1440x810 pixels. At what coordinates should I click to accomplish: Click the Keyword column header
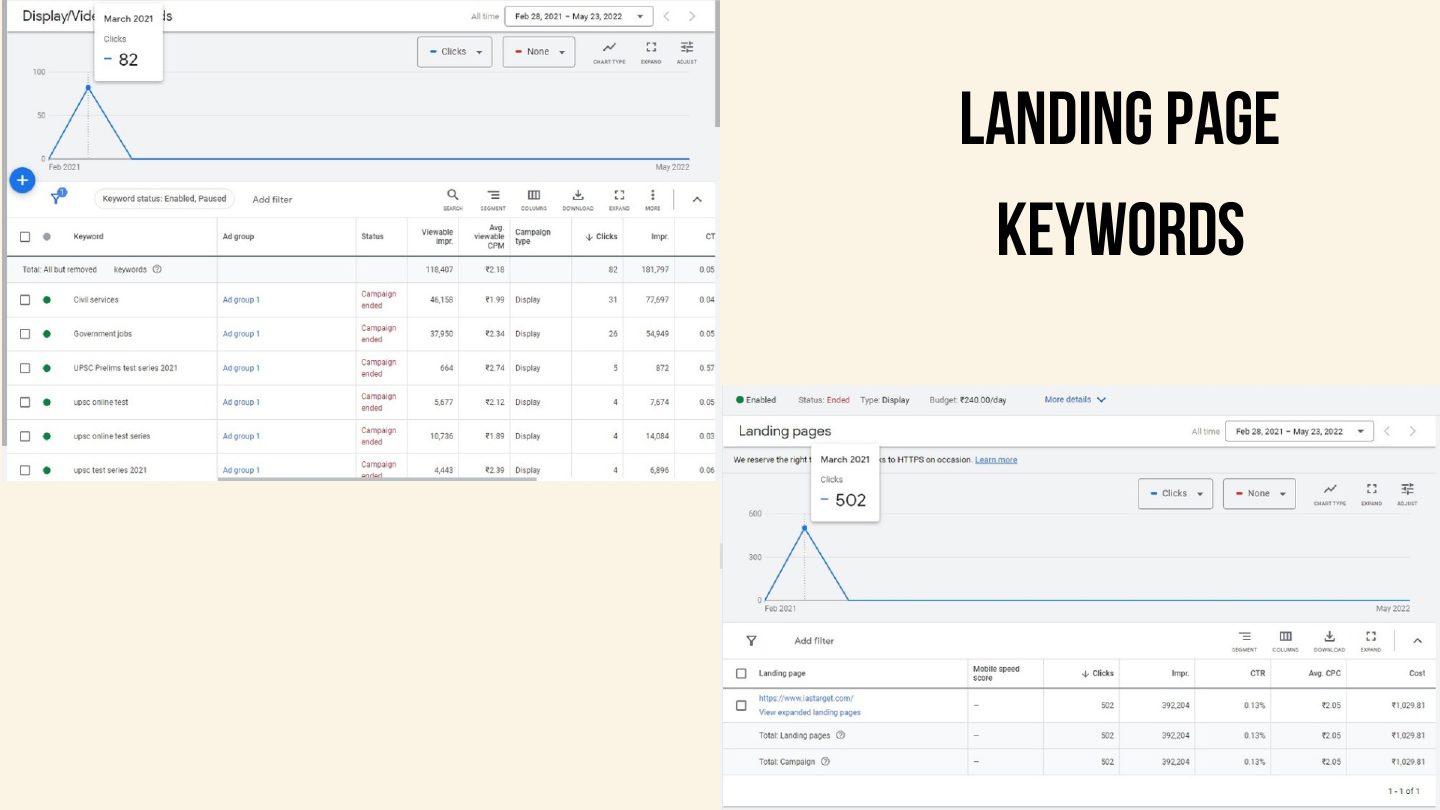click(x=88, y=237)
